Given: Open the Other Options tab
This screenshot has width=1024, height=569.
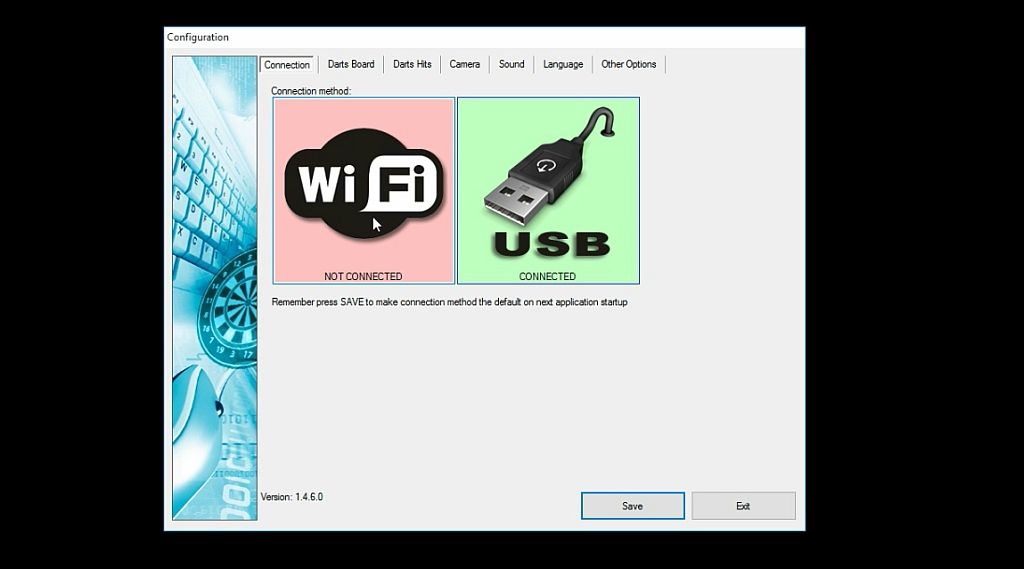Looking at the screenshot, I should point(628,64).
